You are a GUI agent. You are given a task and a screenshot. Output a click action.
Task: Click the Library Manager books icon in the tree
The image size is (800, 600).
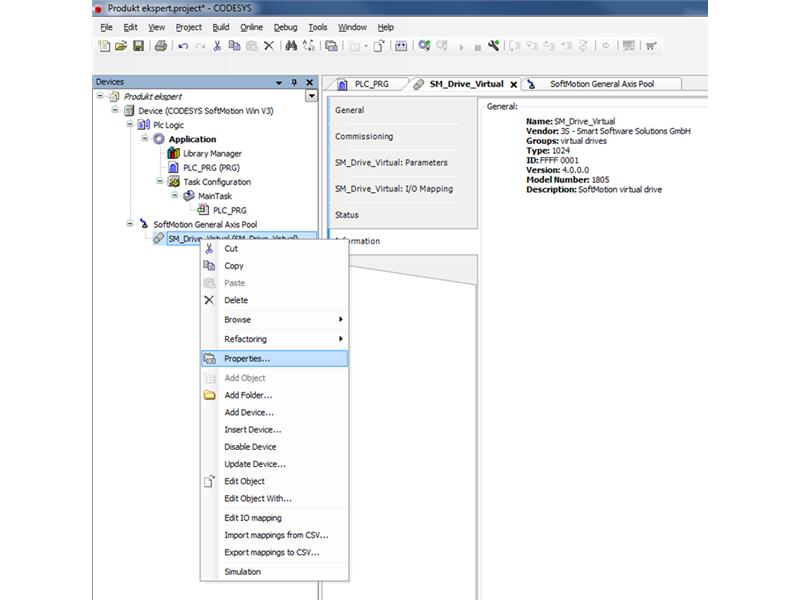174,153
